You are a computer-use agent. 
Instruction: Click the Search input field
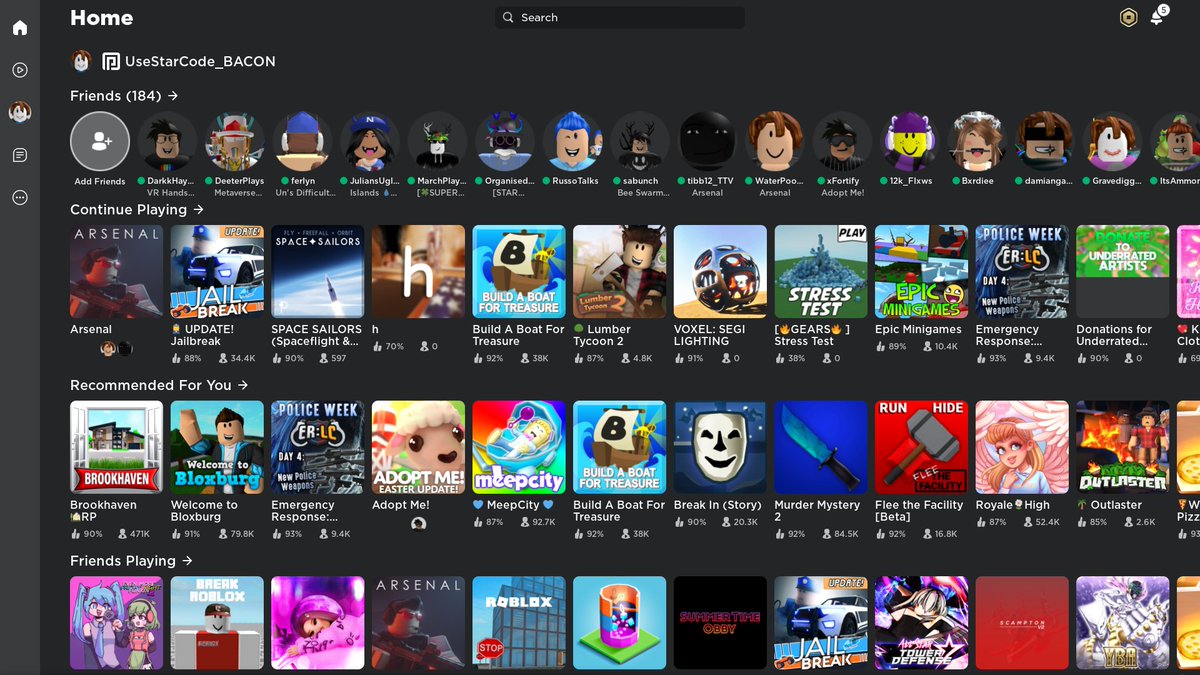tap(620, 18)
